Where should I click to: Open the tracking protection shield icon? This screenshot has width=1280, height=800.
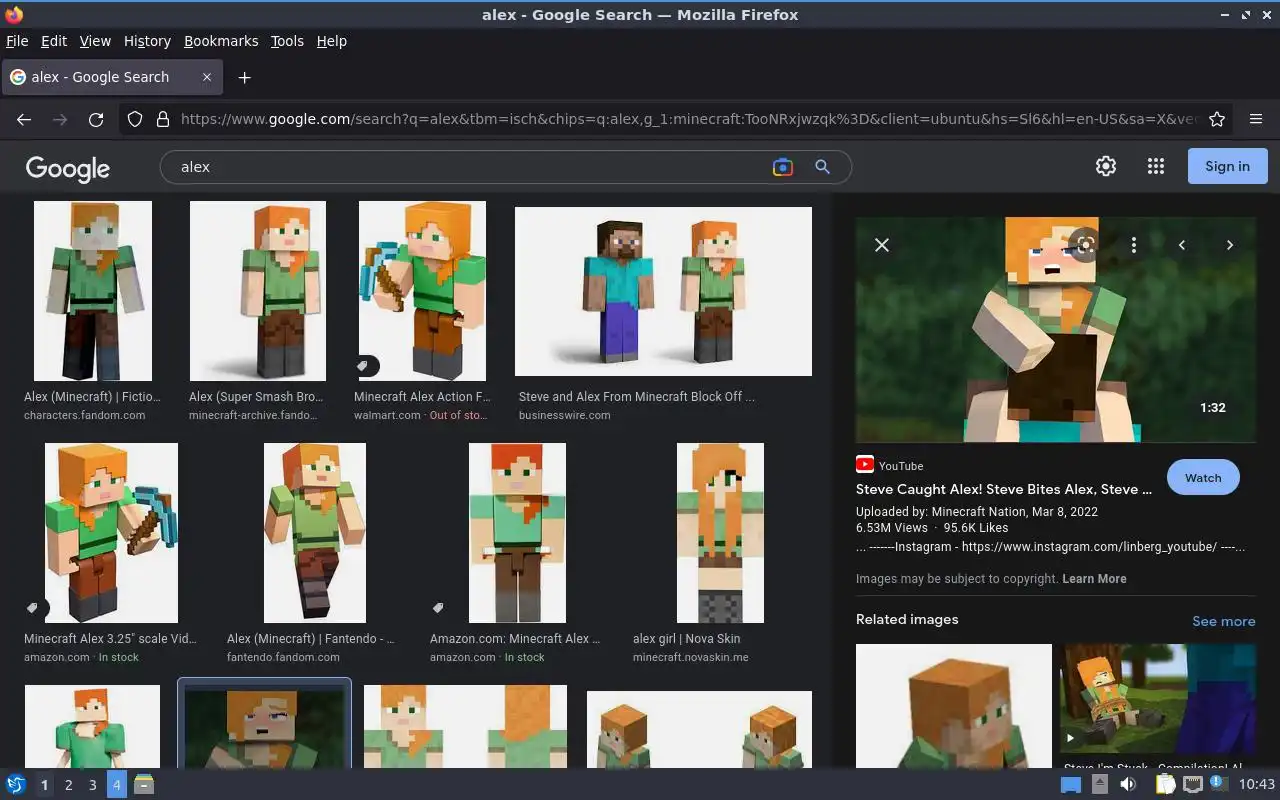point(135,119)
